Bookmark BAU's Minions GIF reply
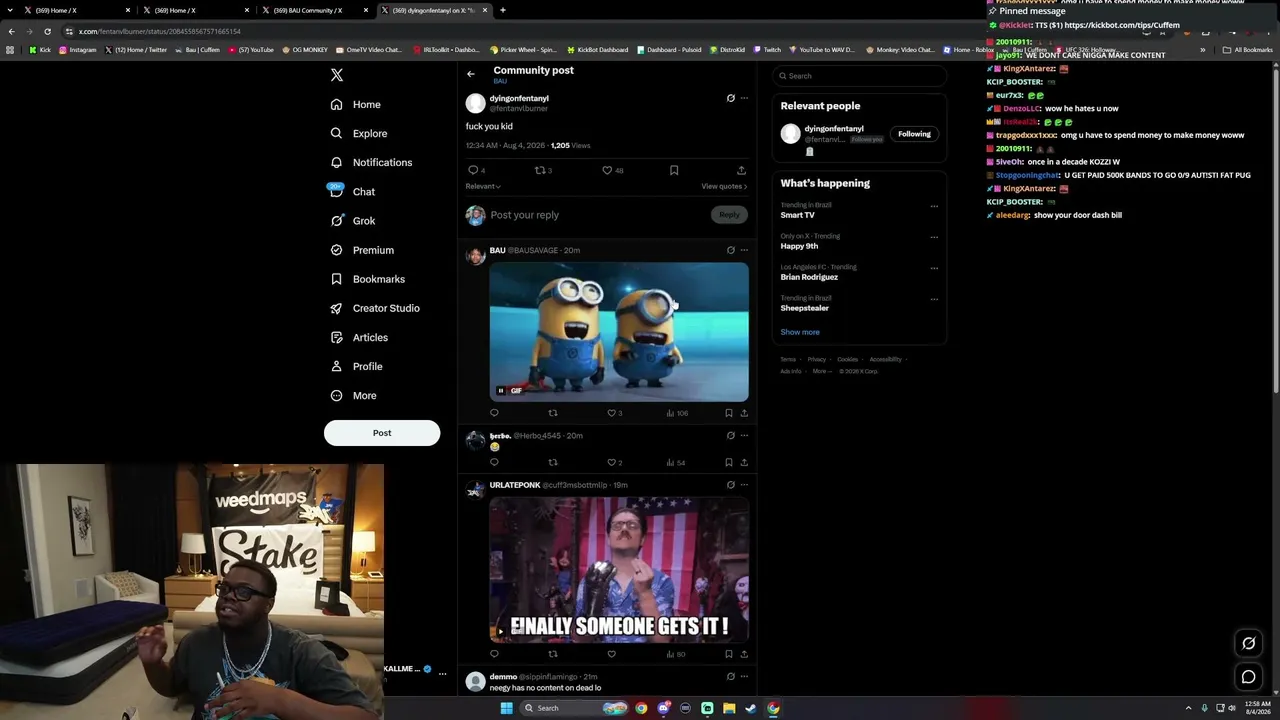The width and height of the screenshot is (1280, 720). click(728, 413)
